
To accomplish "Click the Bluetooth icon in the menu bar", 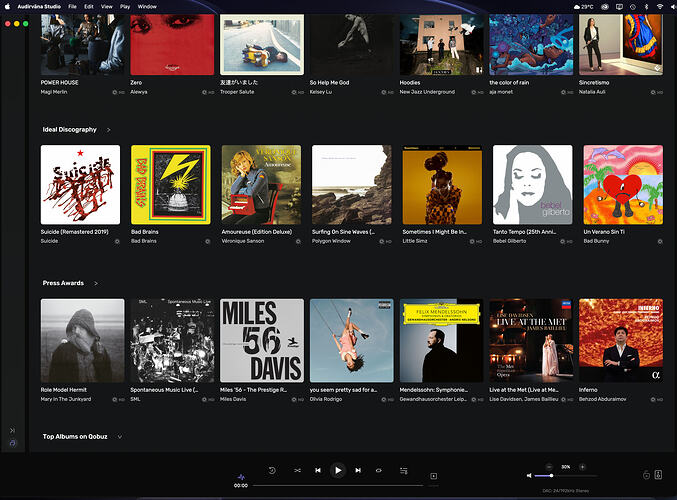I will (646, 6).
